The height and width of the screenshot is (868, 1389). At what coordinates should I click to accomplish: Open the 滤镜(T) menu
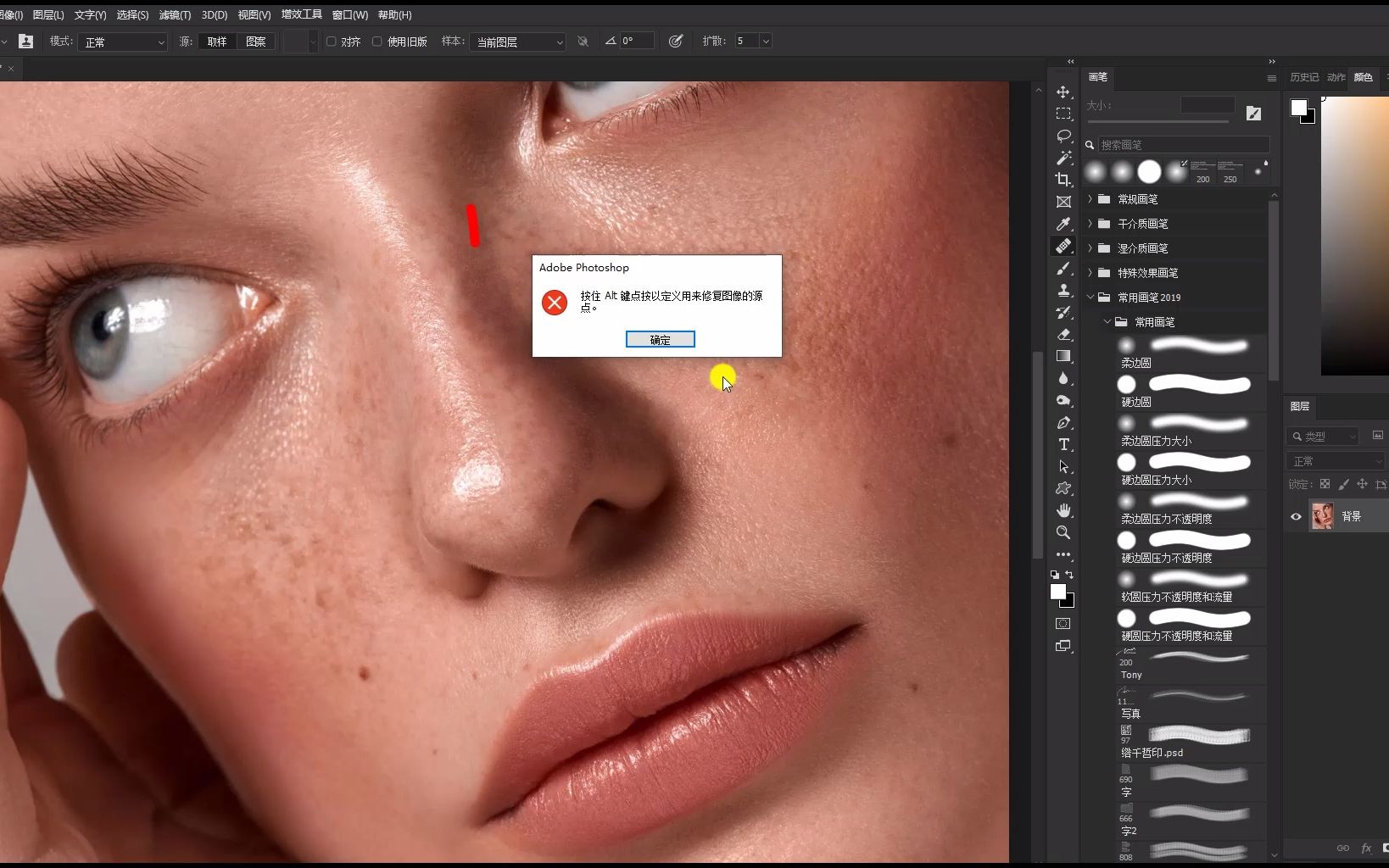click(x=175, y=14)
